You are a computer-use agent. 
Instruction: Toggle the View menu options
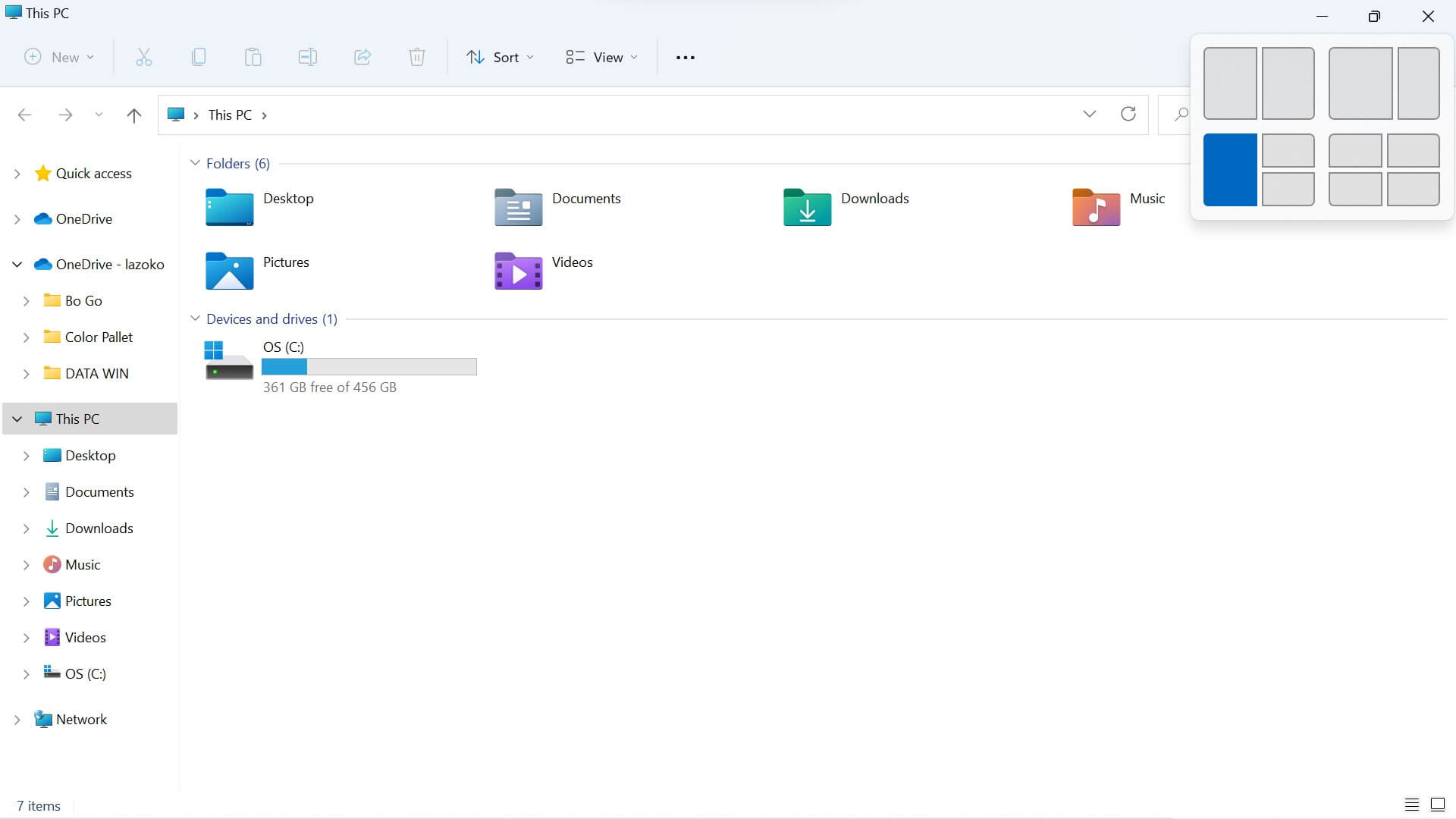tap(601, 57)
